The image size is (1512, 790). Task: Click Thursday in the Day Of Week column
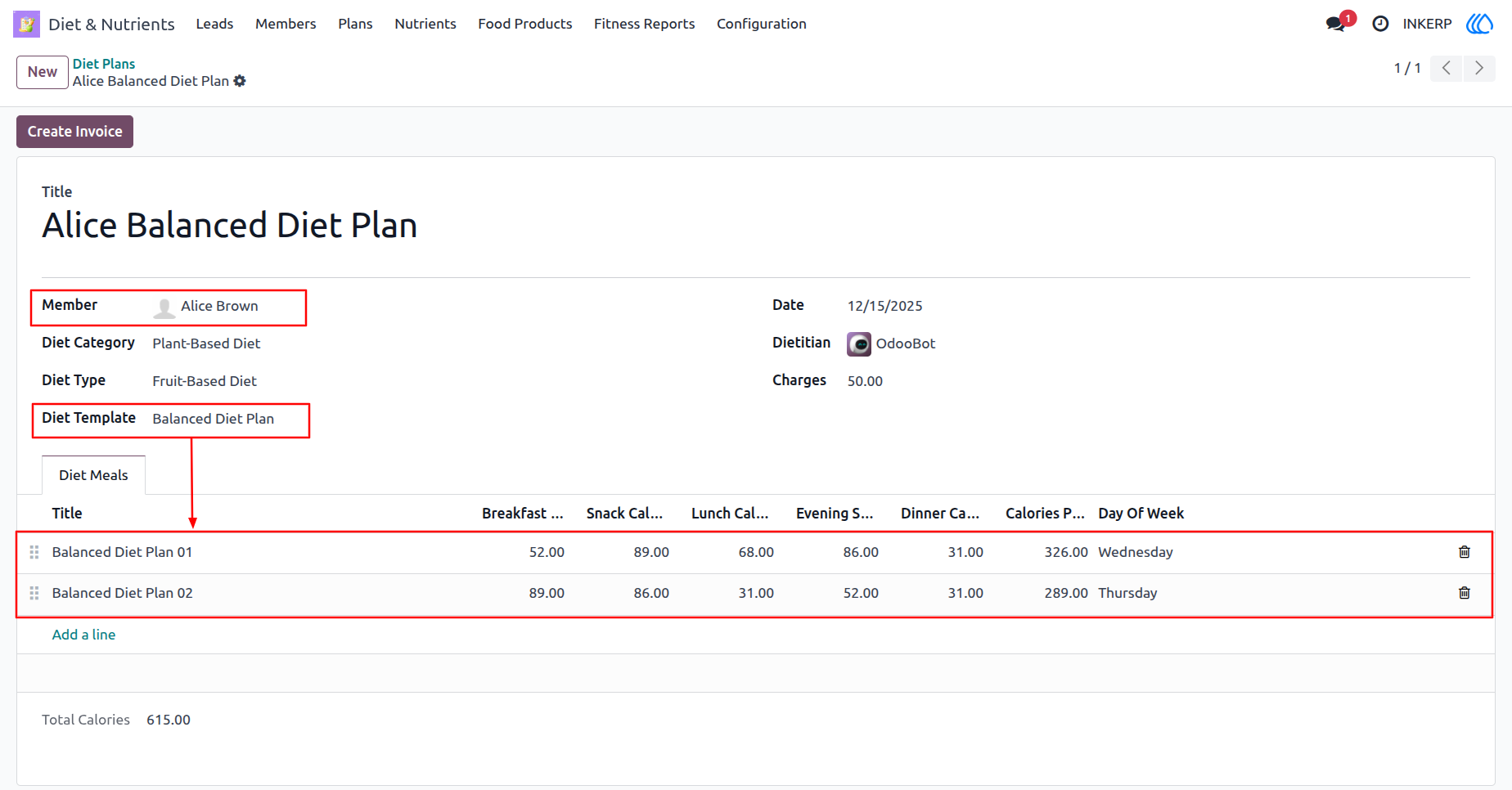point(1127,593)
